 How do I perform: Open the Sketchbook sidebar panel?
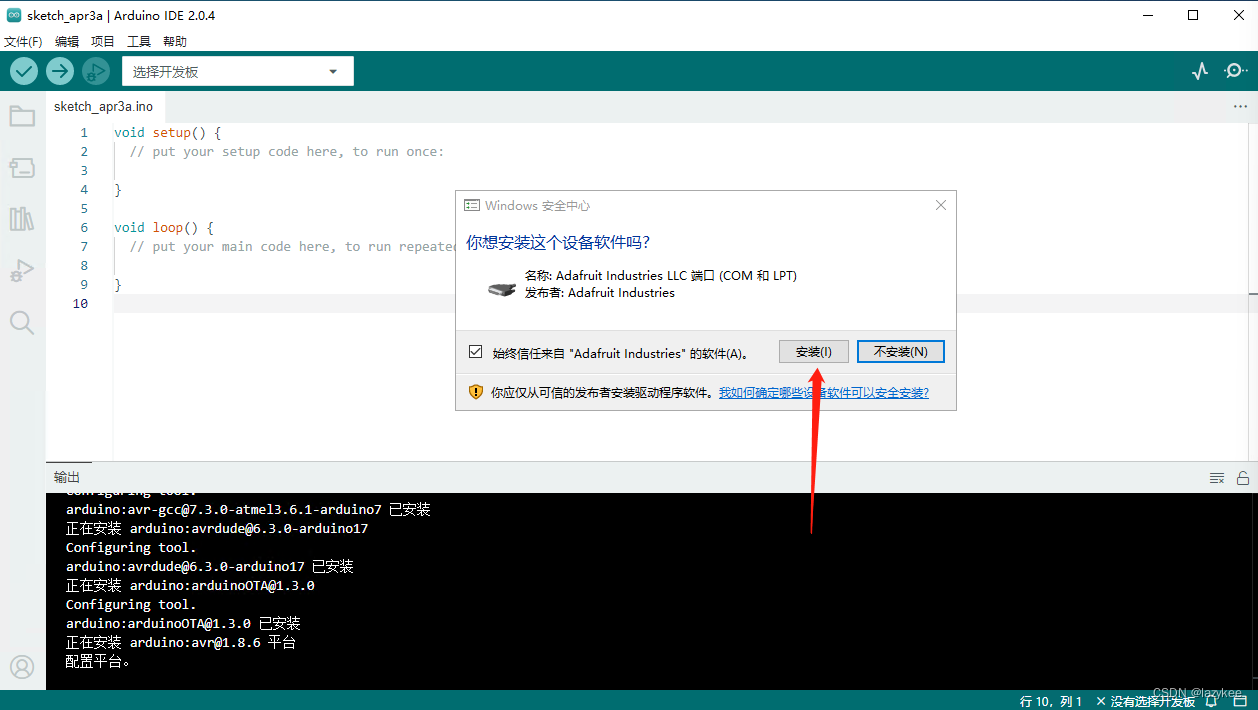point(22,115)
